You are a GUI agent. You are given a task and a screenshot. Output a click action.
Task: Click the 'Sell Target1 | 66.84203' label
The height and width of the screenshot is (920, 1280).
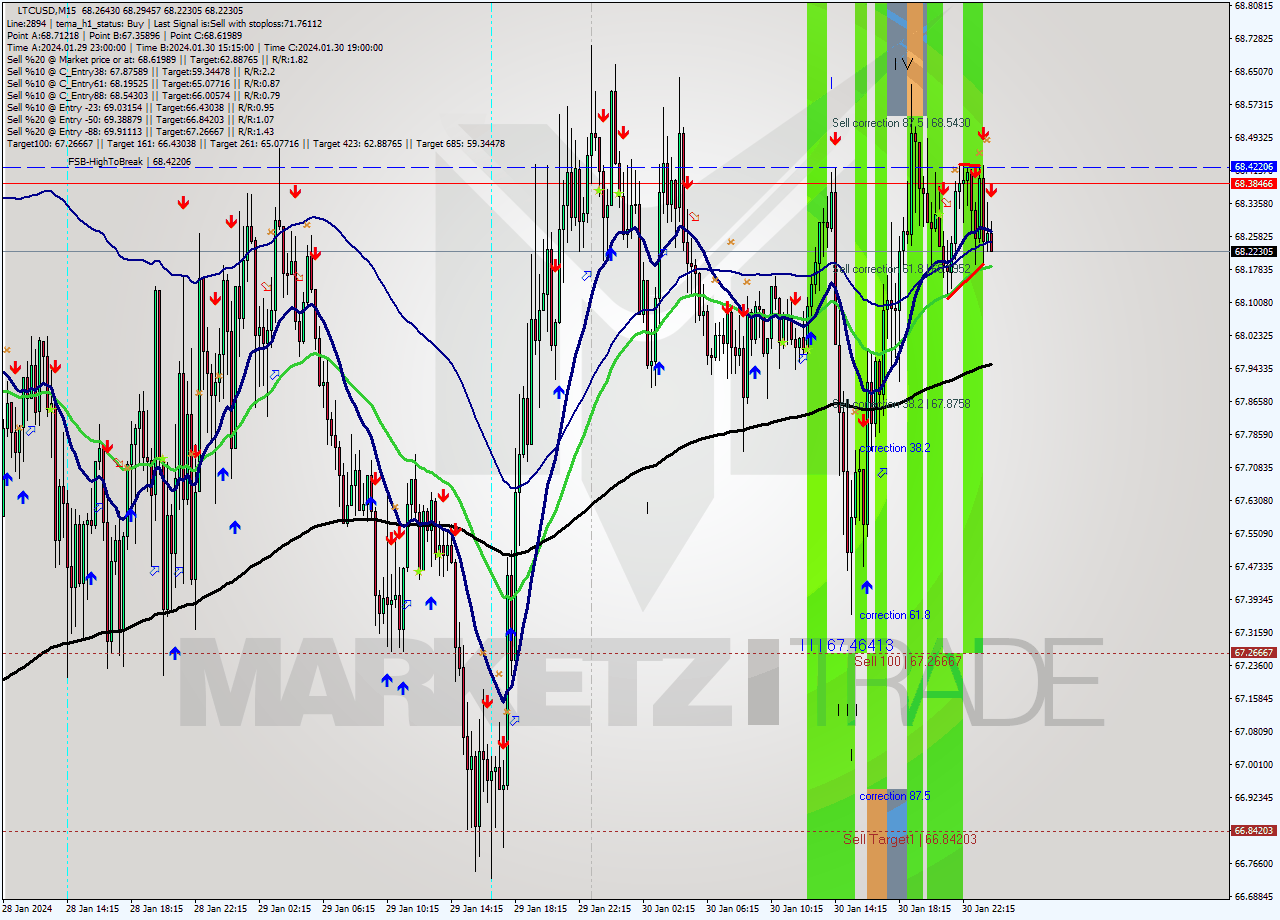(910, 839)
